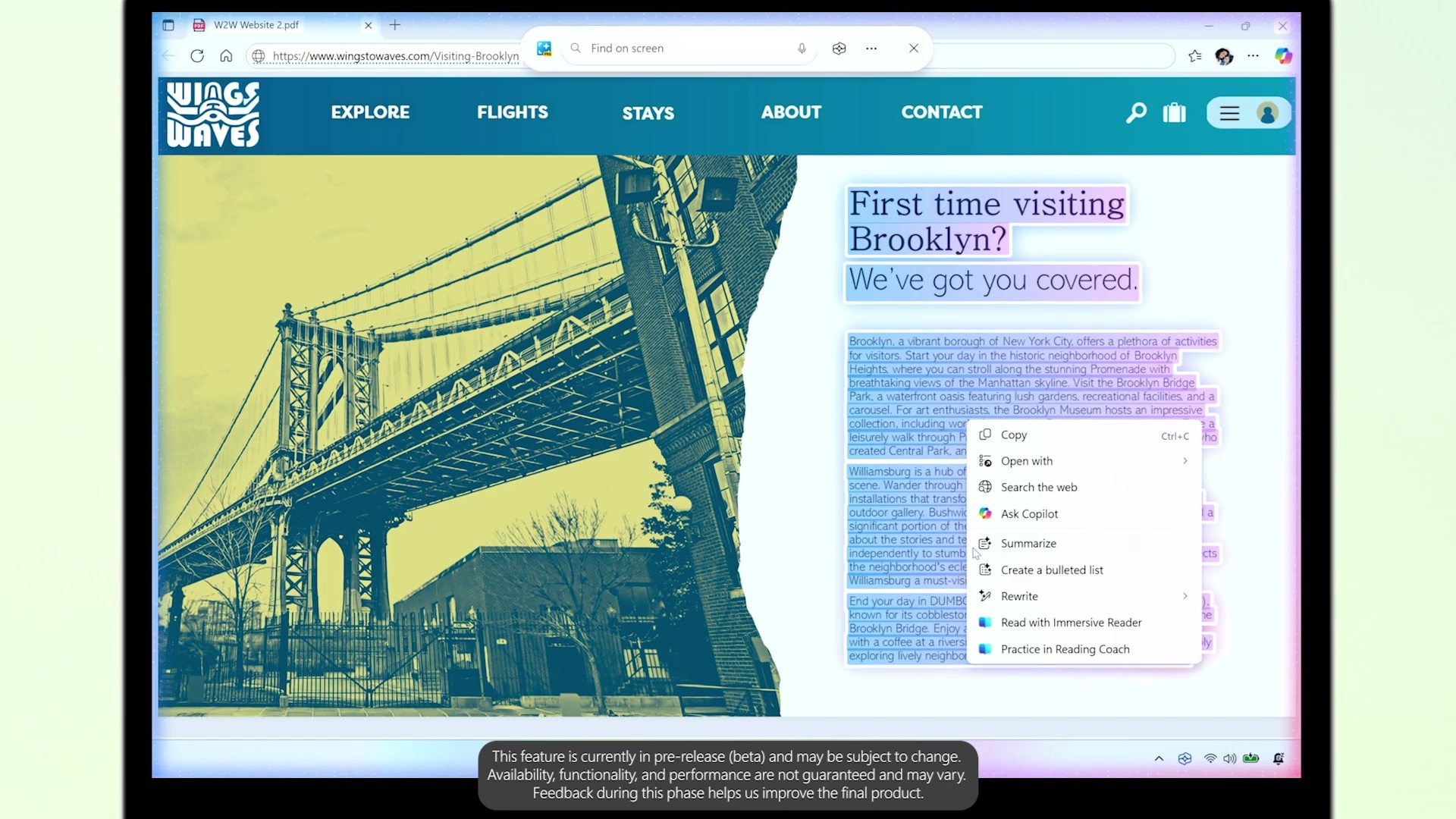Open the STAYS navigation item

point(648,113)
